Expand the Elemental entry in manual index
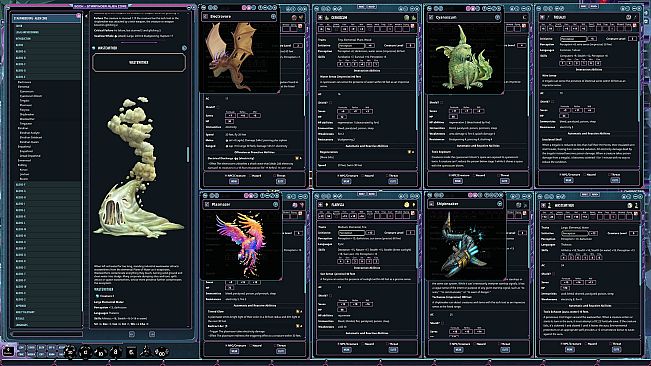The image size is (651, 366). tap(24, 87)
